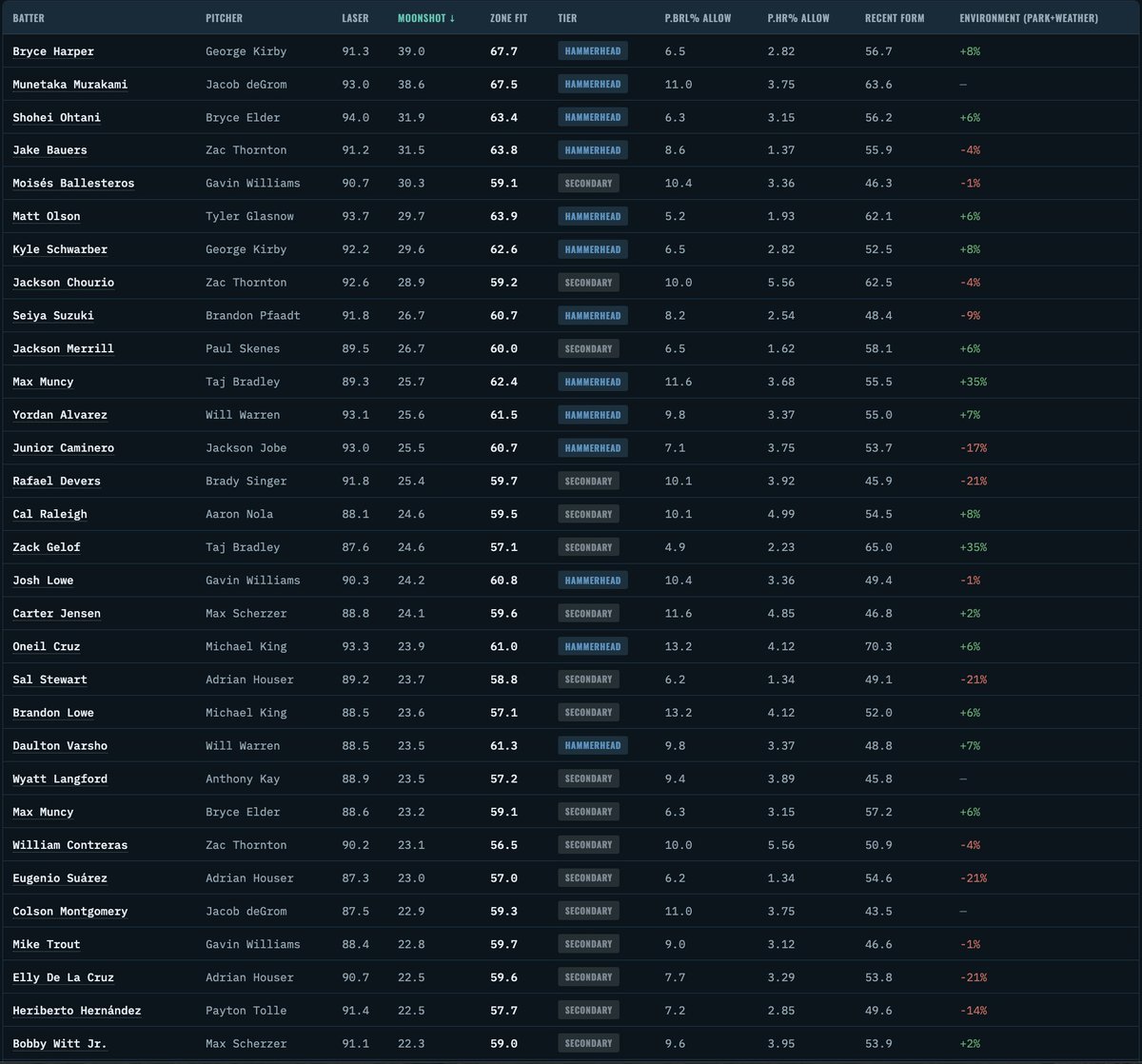Open Cal Raleigh batter link
This screenshot has height=1064, width=1142.
(49, 515)
